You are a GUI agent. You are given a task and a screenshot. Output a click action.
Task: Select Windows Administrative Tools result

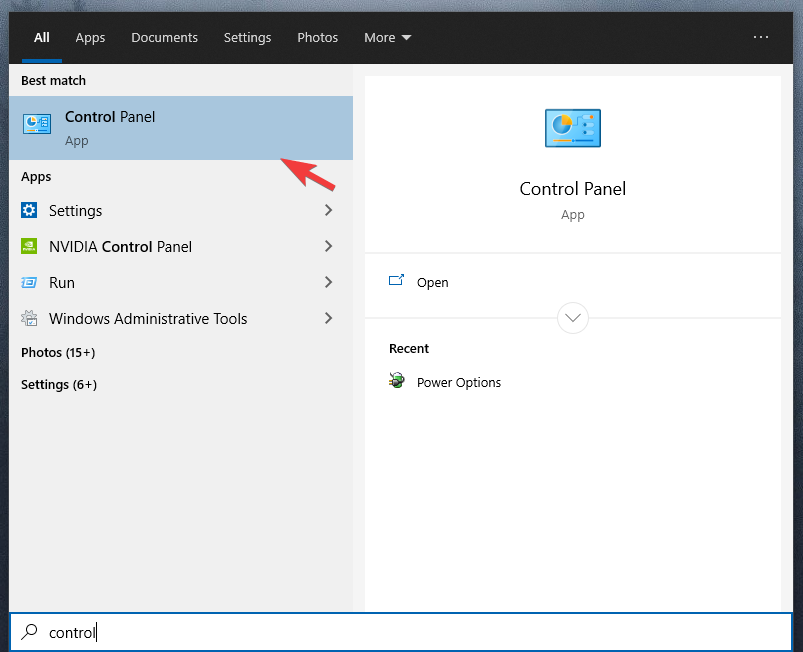click(181, 318)
